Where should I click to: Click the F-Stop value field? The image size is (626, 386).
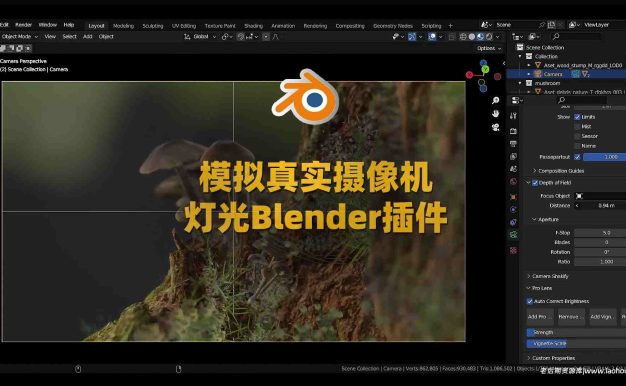[x=600, y=233]
